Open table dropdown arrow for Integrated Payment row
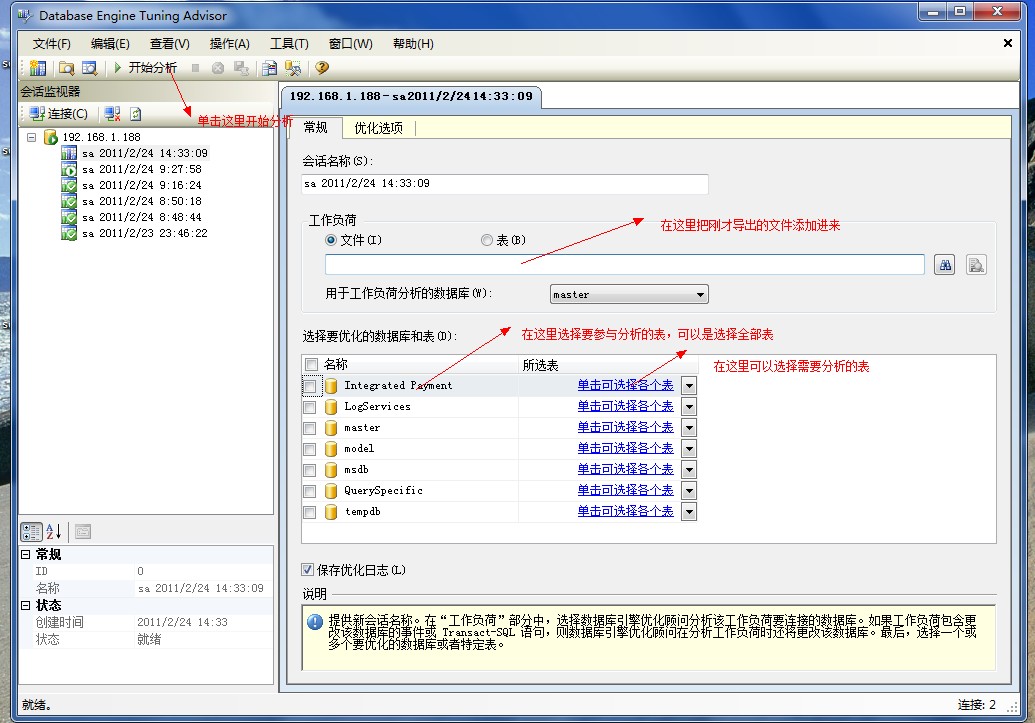This screenshot has width=1035, height=723. pyautogui.click(x=689, y=386)
